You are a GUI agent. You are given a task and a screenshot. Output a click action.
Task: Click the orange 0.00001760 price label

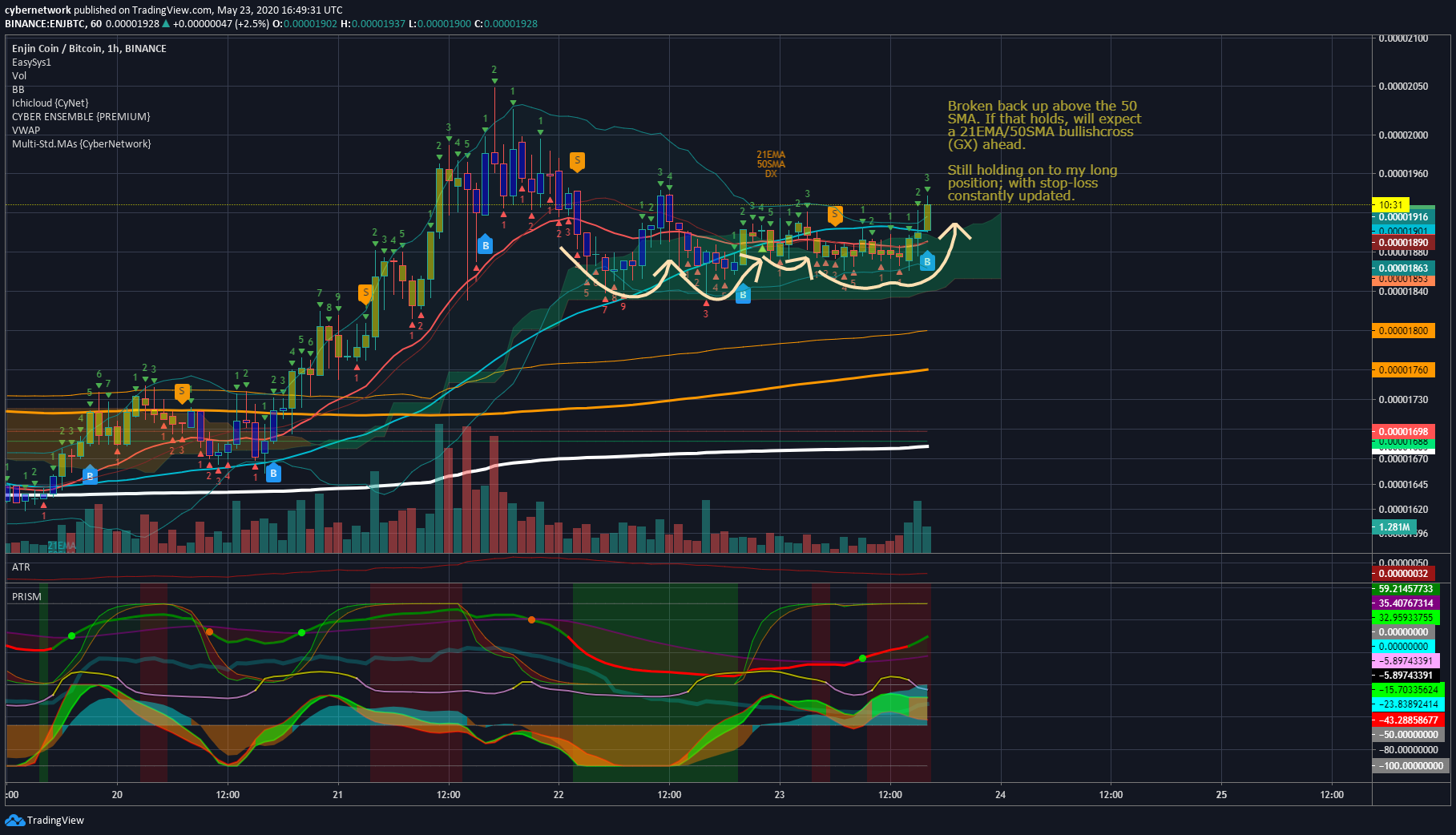click(1403, 370)
